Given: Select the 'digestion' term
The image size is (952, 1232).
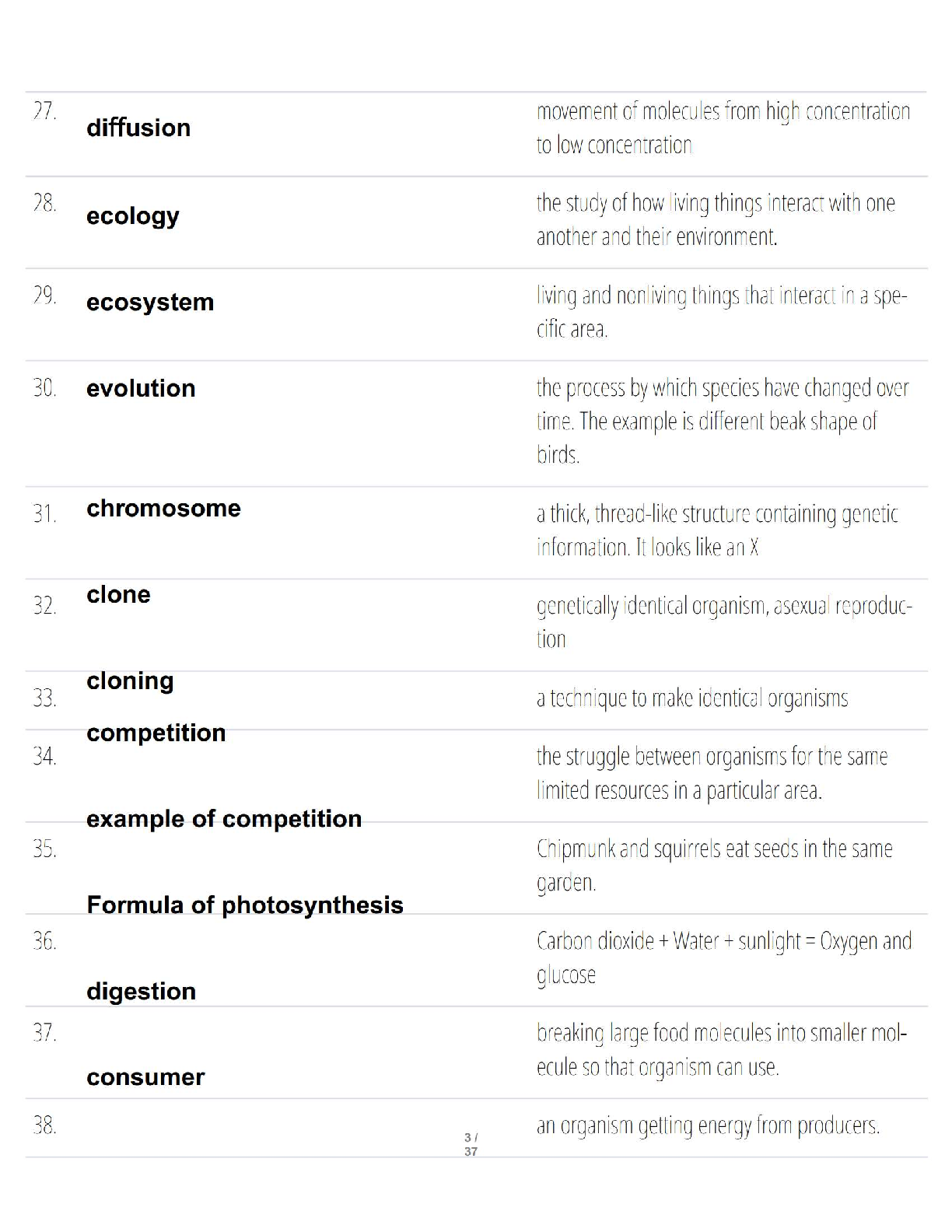Looking at the screenshot, I should tap(141, 992).
